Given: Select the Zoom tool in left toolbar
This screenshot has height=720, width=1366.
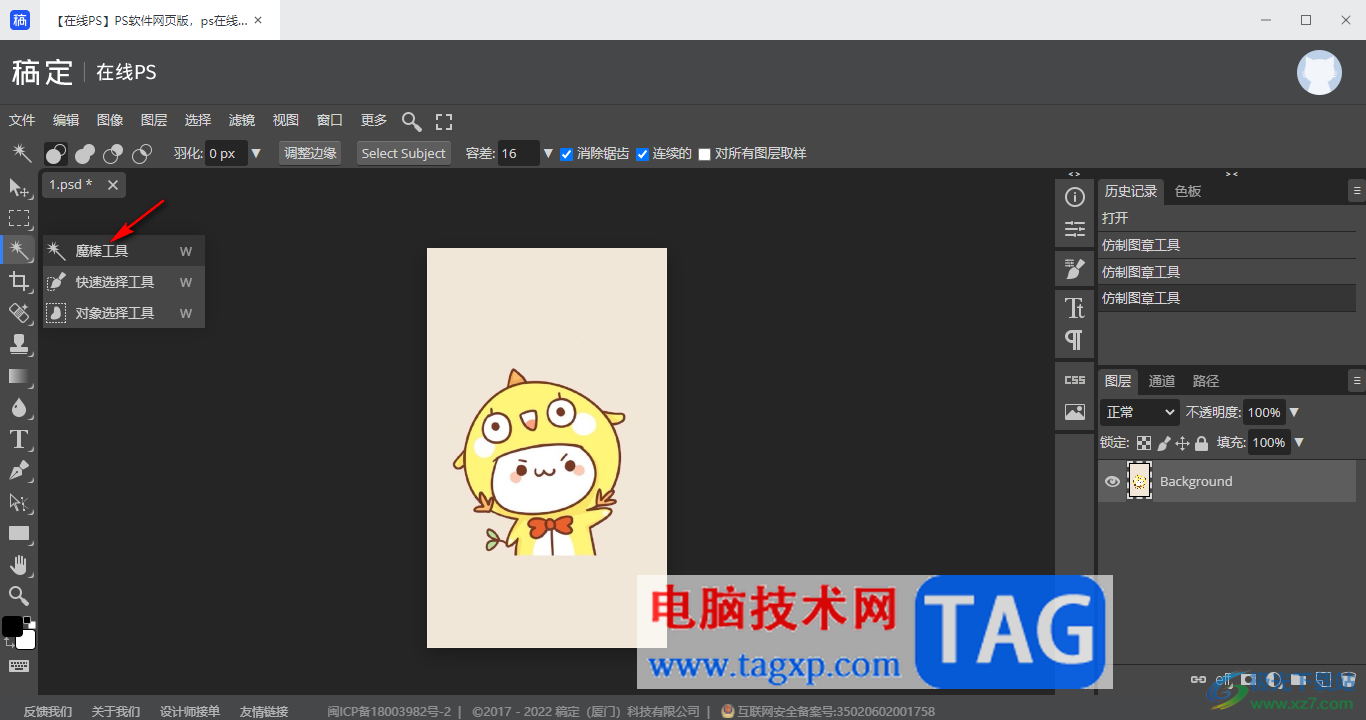Looking at the screenshot, I should pos(19,596).
